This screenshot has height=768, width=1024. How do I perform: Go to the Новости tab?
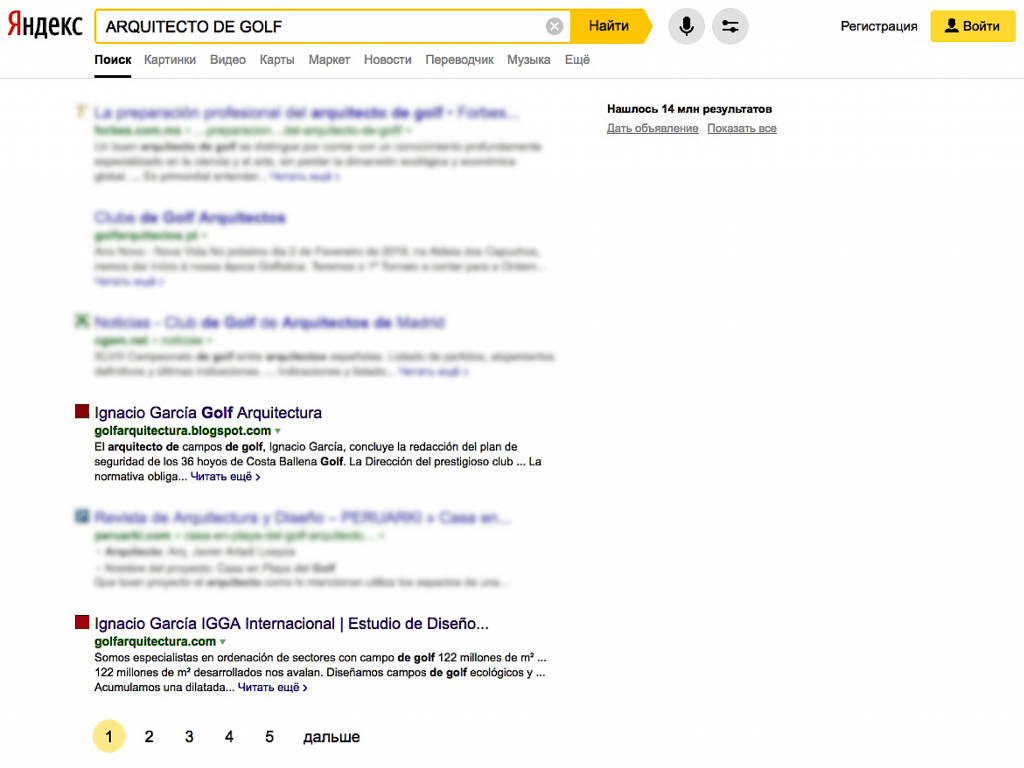(x=388, y=60)
